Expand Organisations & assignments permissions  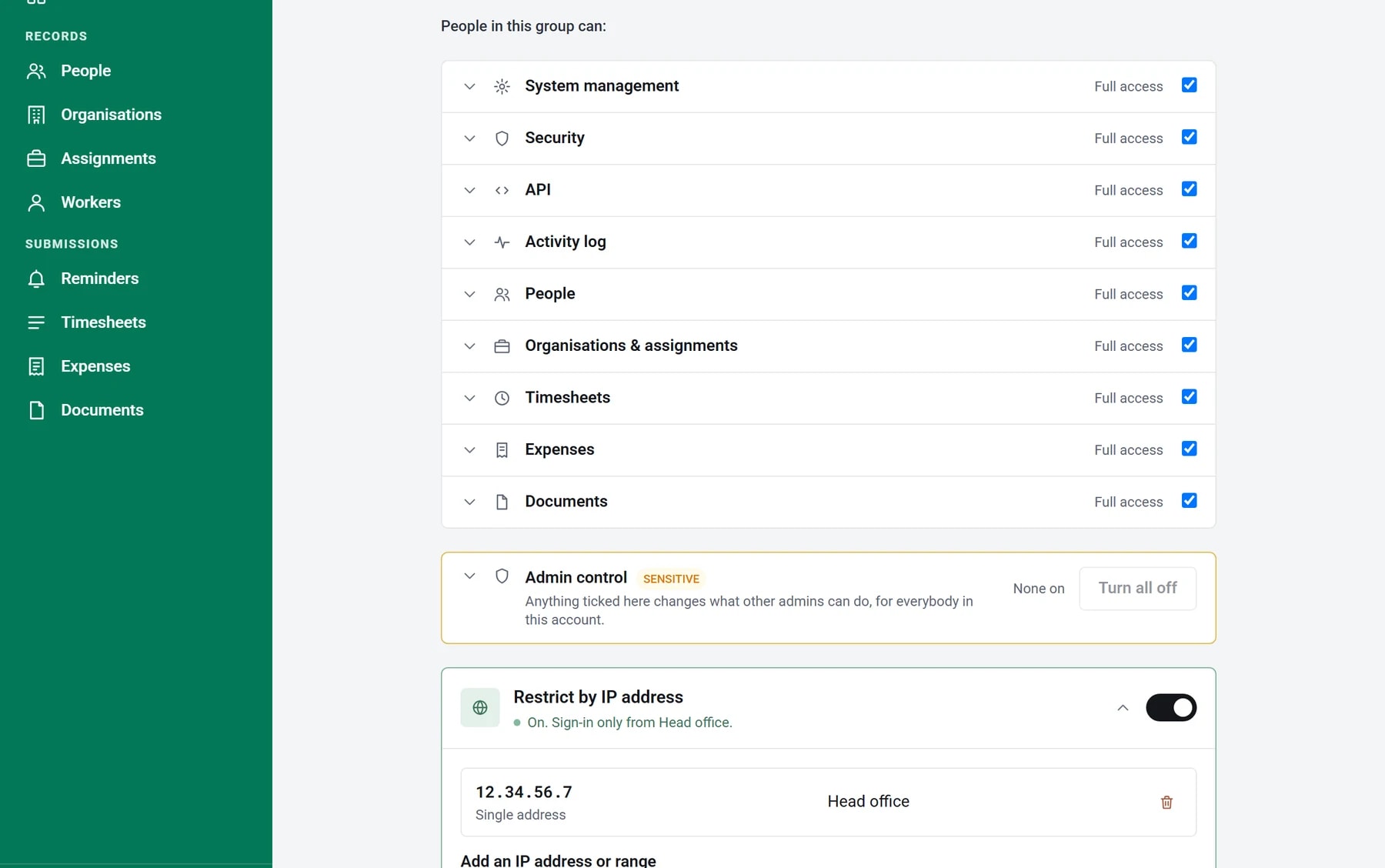pyautogui.click(x=469, y=346)
